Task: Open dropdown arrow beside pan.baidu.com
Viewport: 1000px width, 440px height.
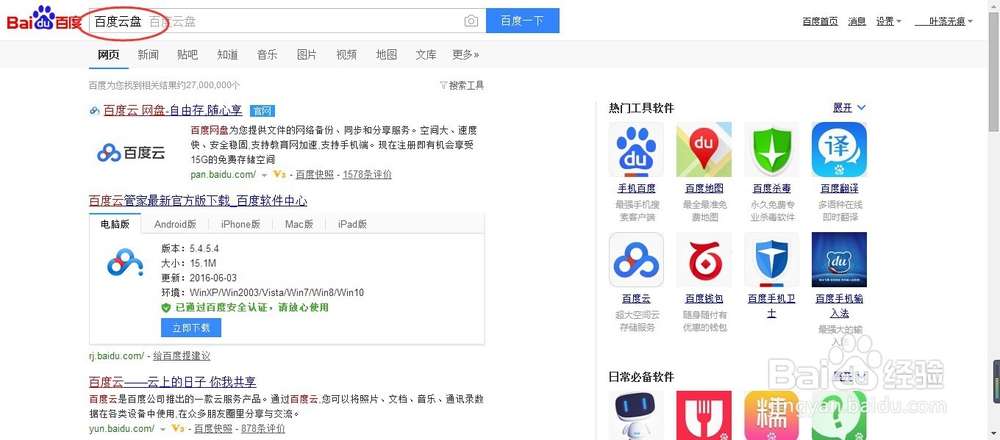Action: (x=264, y=175)
